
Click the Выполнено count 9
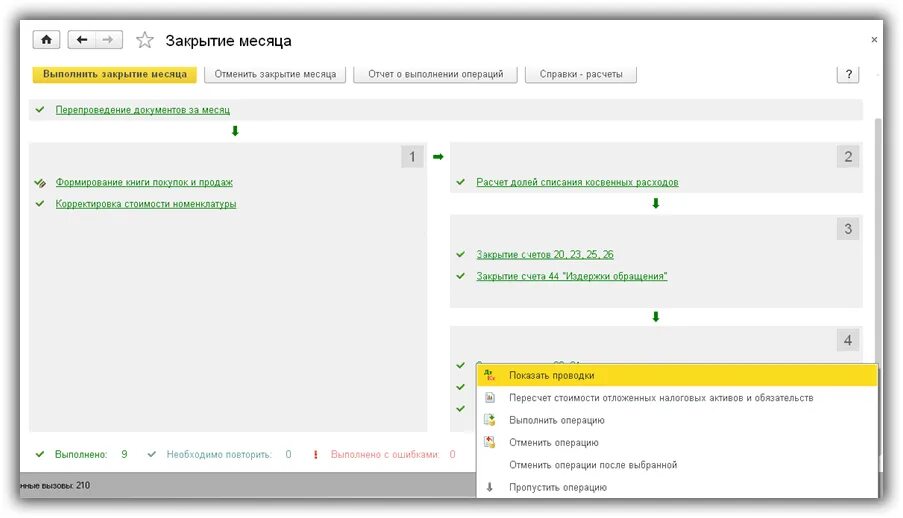[124, 454]
